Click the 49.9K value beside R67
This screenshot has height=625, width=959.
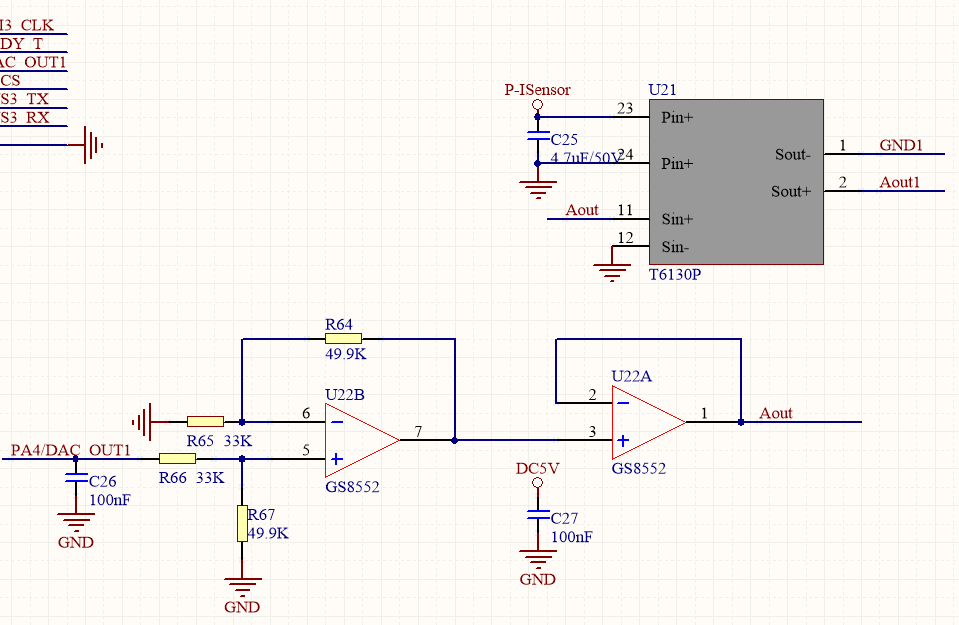(268, 533)
